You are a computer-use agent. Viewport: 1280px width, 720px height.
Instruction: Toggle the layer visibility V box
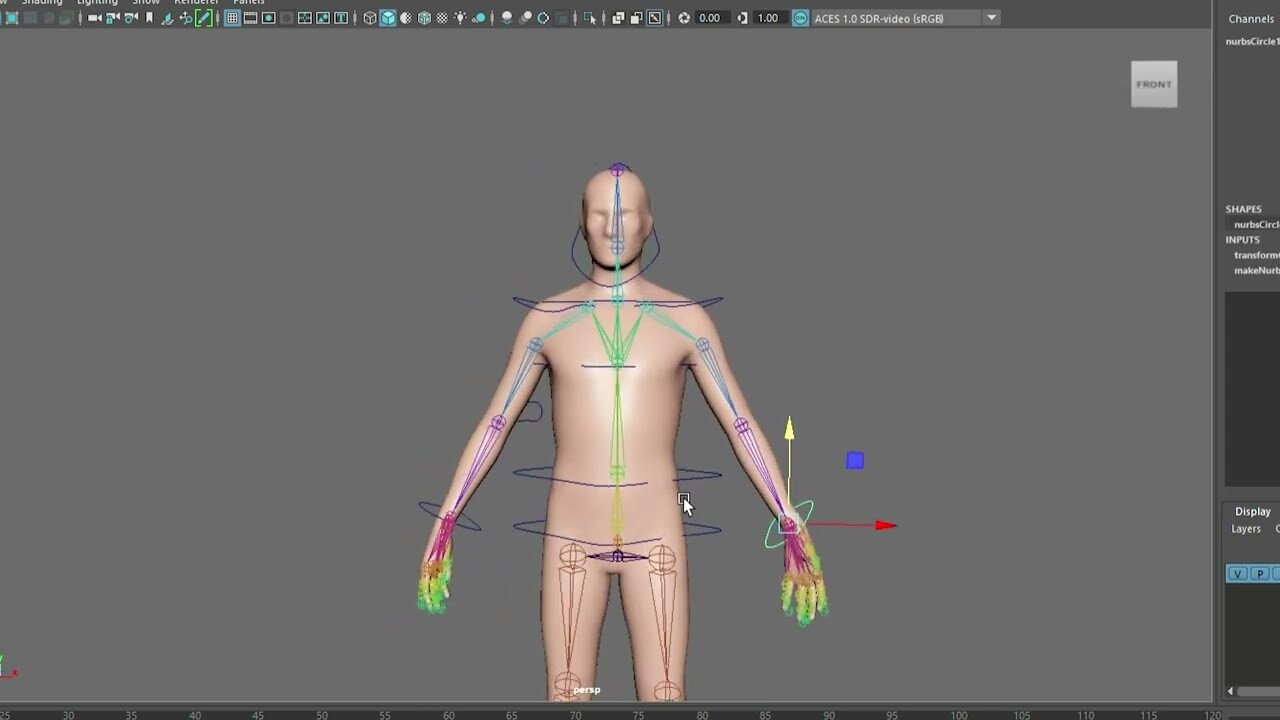(1236, 573)
